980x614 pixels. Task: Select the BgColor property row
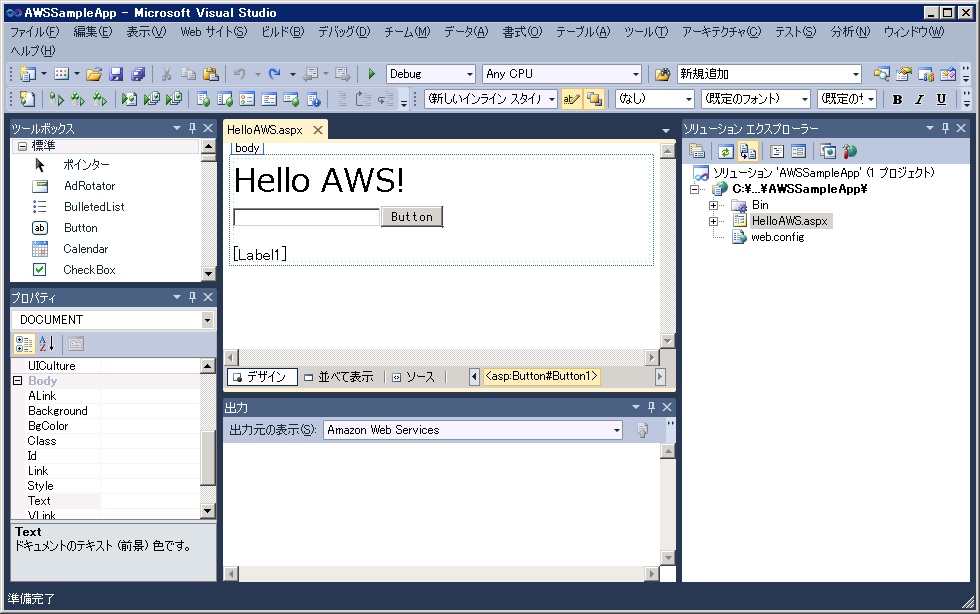click(x=113, y=426)
